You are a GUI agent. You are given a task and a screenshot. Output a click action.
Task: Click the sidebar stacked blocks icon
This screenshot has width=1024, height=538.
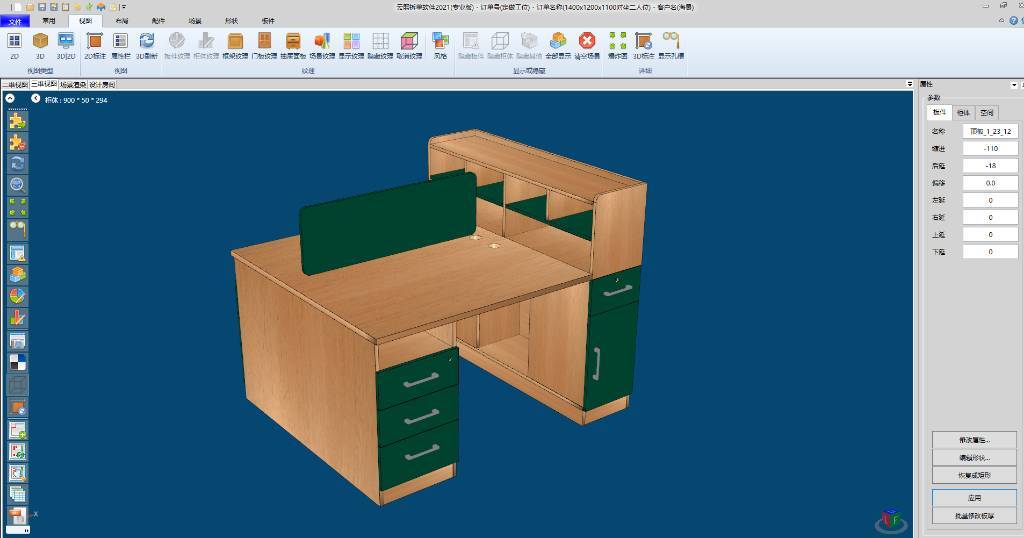click(18, 274)
